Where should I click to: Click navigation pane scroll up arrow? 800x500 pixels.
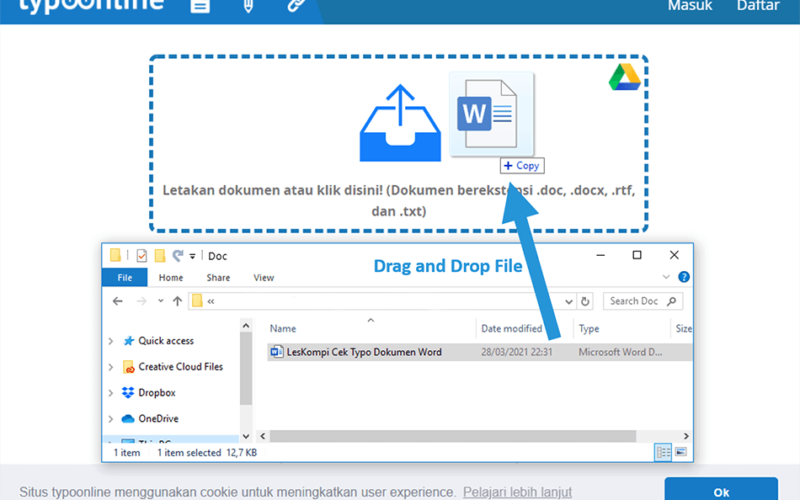[246, 326]
